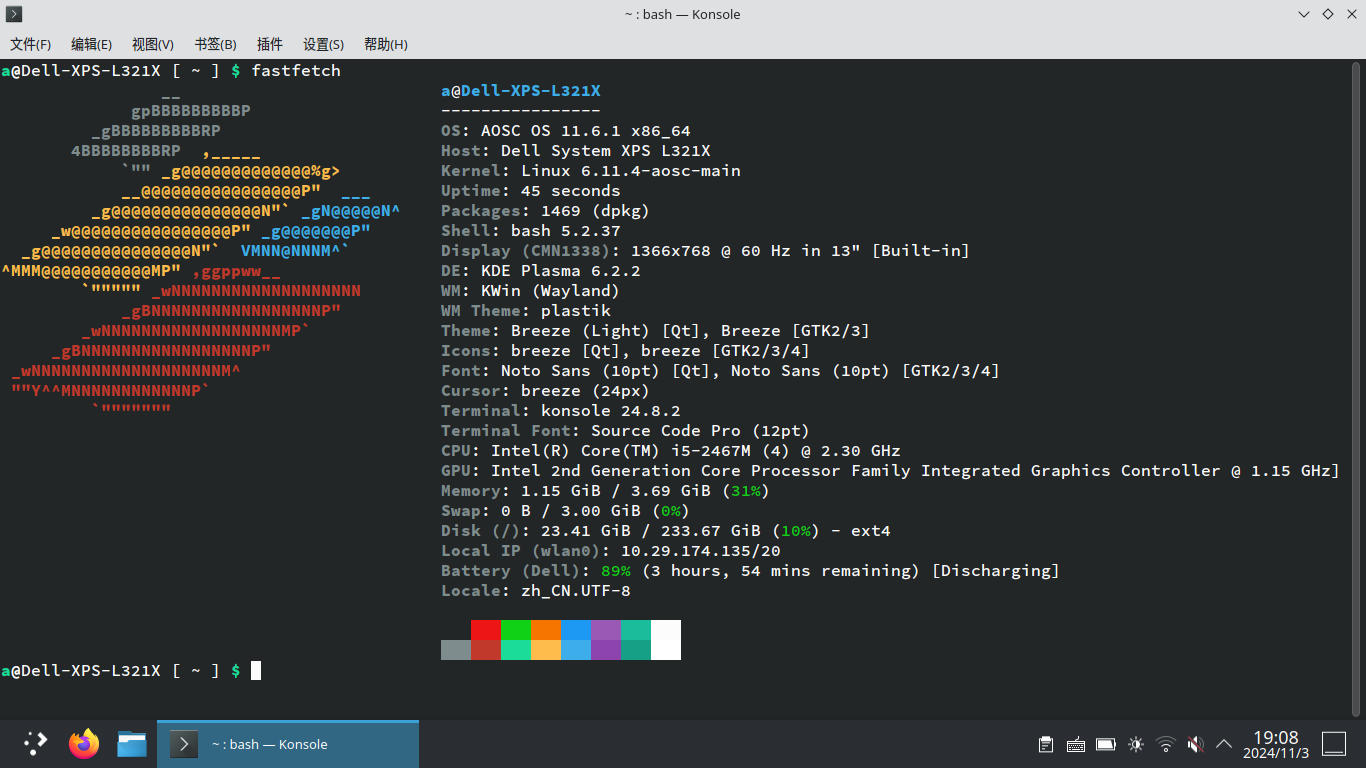Click 'a@Dell-XPS-L321X' header above the dashed line

click(521, 91)
